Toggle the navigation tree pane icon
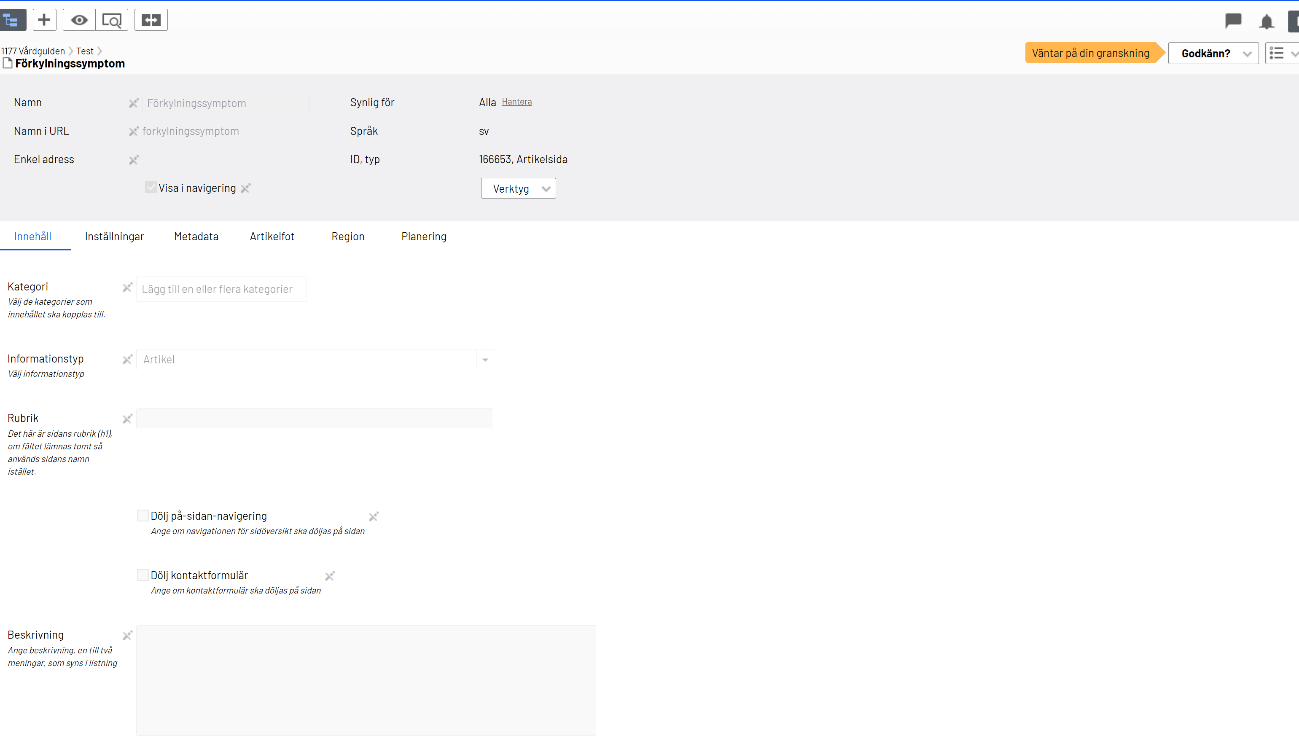Viewport: 1299px width, 744px height. tap(12, 19)
